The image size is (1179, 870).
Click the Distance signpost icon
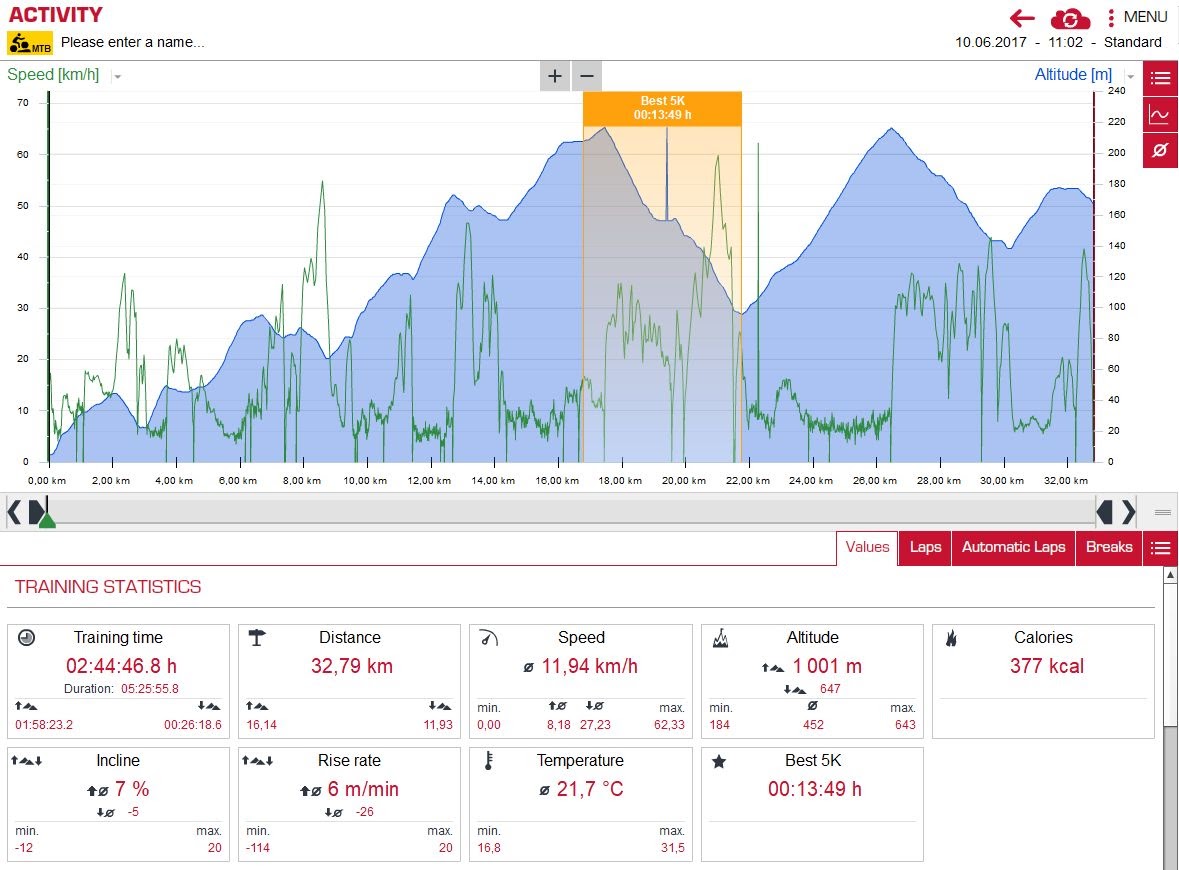coord(257,638)
